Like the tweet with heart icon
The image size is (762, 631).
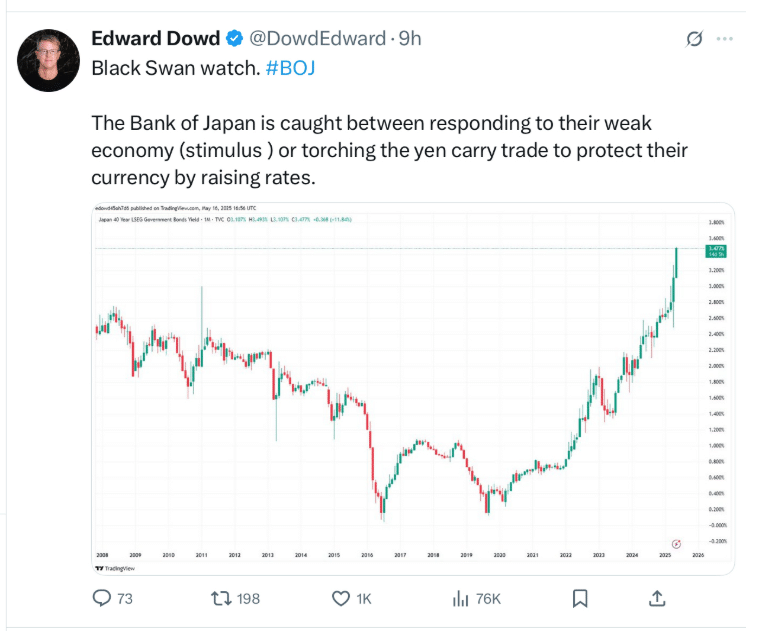click(x=338, y=598)
